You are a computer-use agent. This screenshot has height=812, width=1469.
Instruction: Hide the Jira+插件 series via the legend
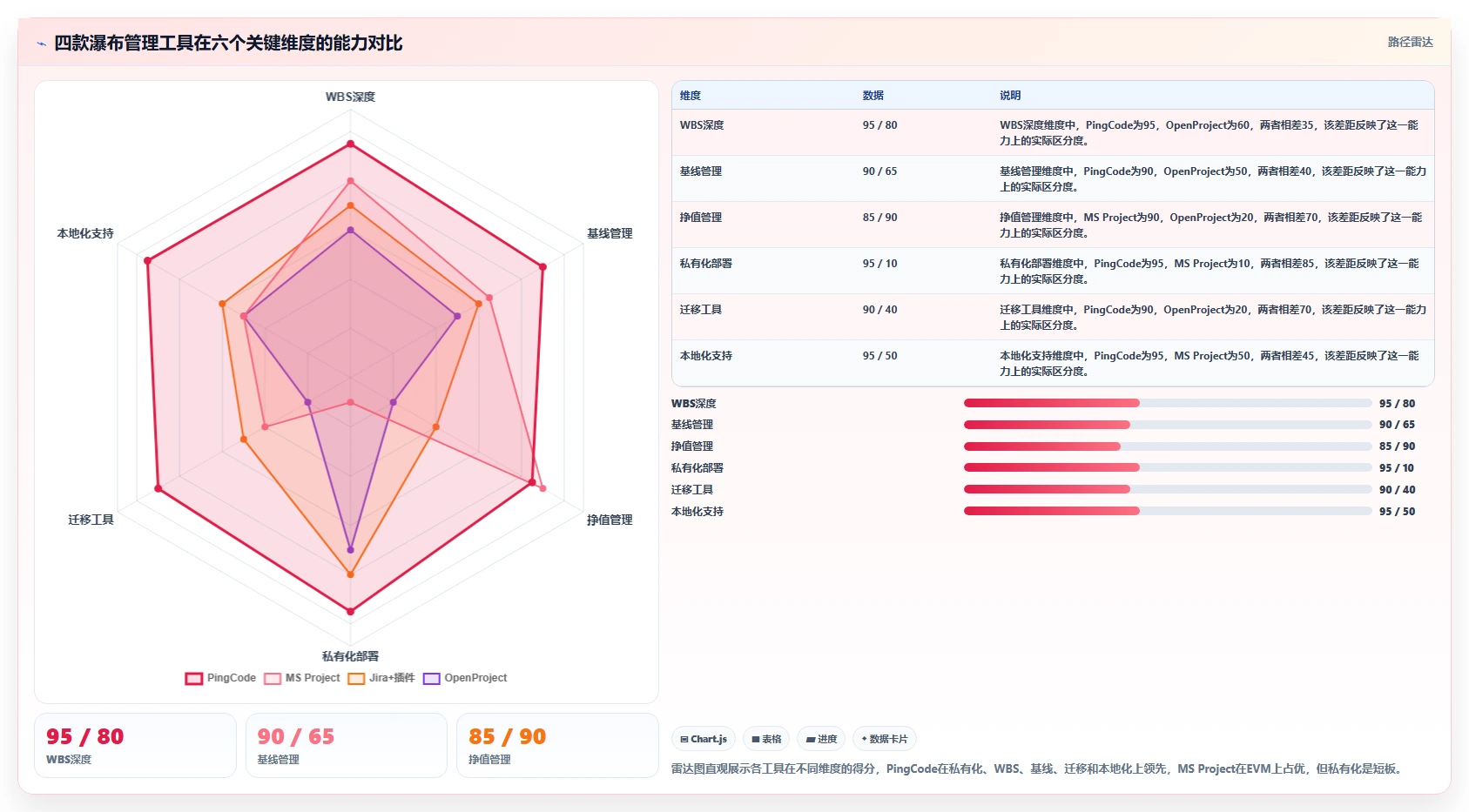click(x=381, y=678)
